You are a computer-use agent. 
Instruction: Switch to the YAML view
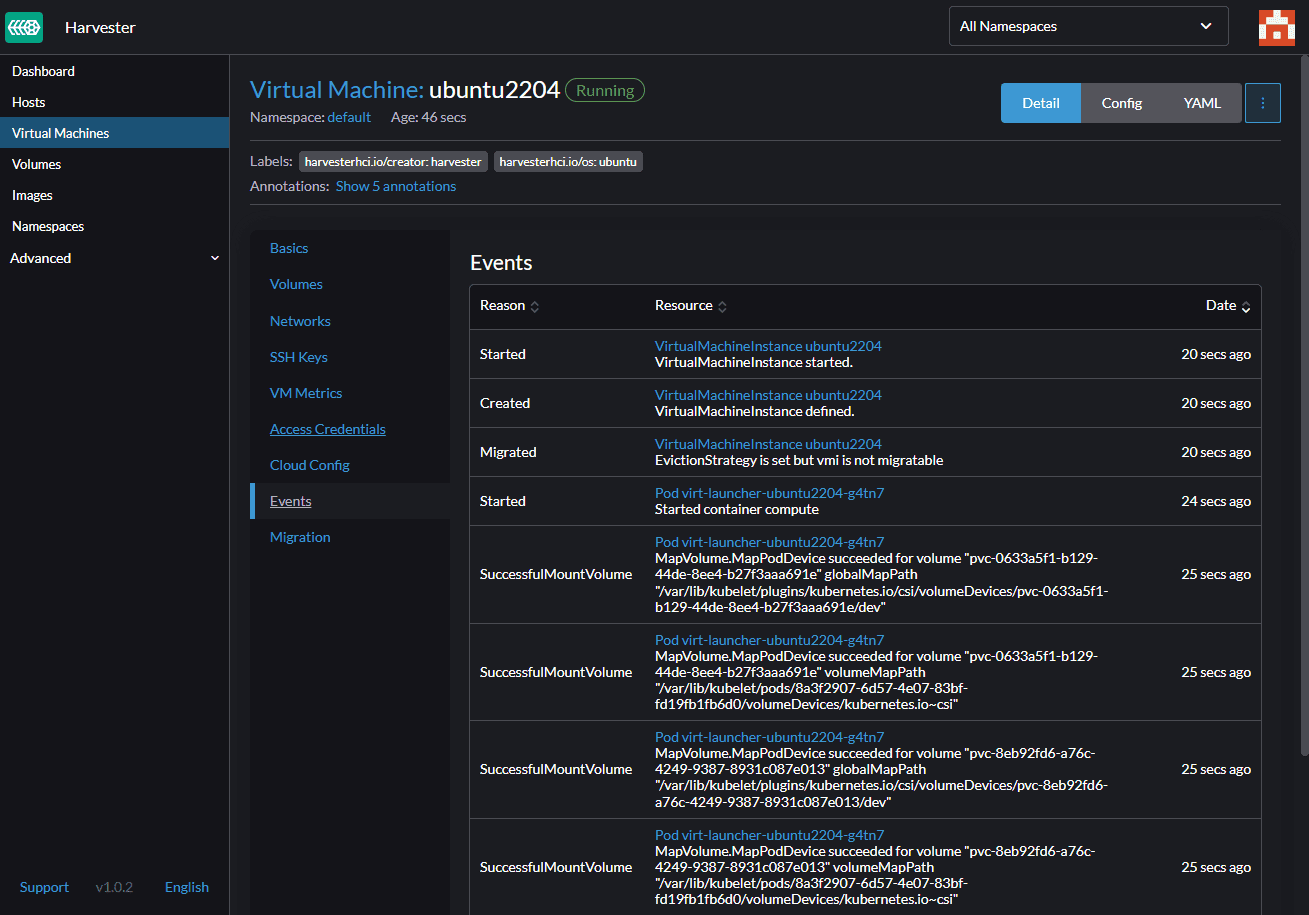(x=1201, y=103)
